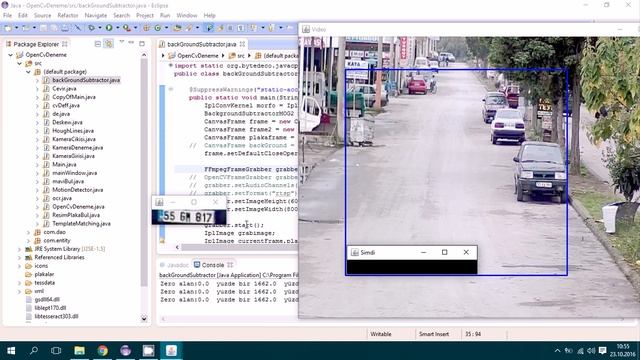Screen dimensions: 640x360
Task: Click the Package Explorer scroll-down arrow
Action: click(144, 318)
